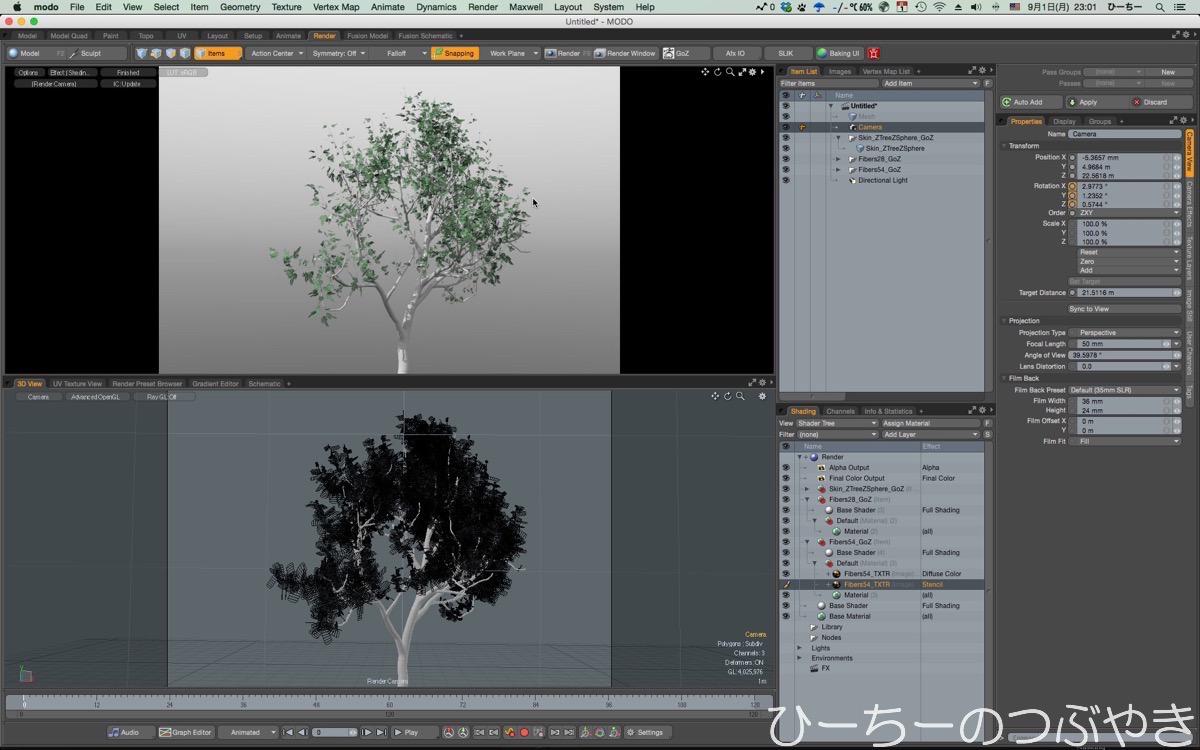The height and width of the screenshot is (750, 1200).
Task: Open the Graph Editor
Action: [186, 732]
